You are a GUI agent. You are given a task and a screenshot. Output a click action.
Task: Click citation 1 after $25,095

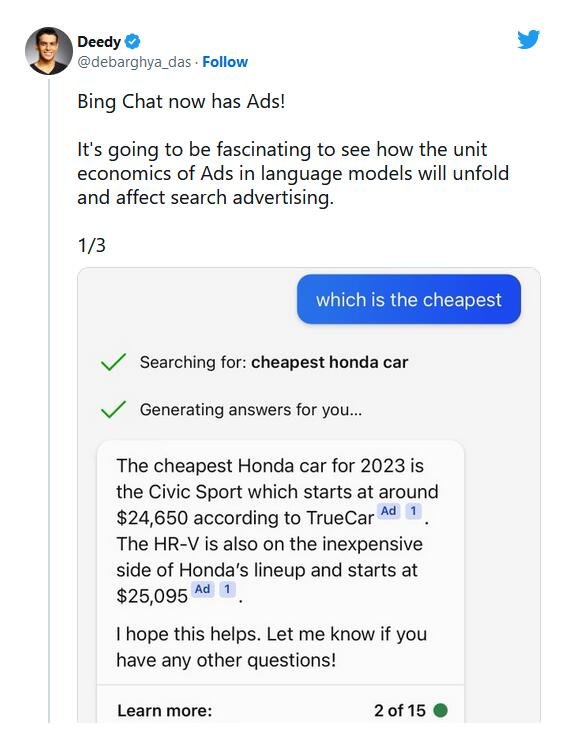[227, 589]
